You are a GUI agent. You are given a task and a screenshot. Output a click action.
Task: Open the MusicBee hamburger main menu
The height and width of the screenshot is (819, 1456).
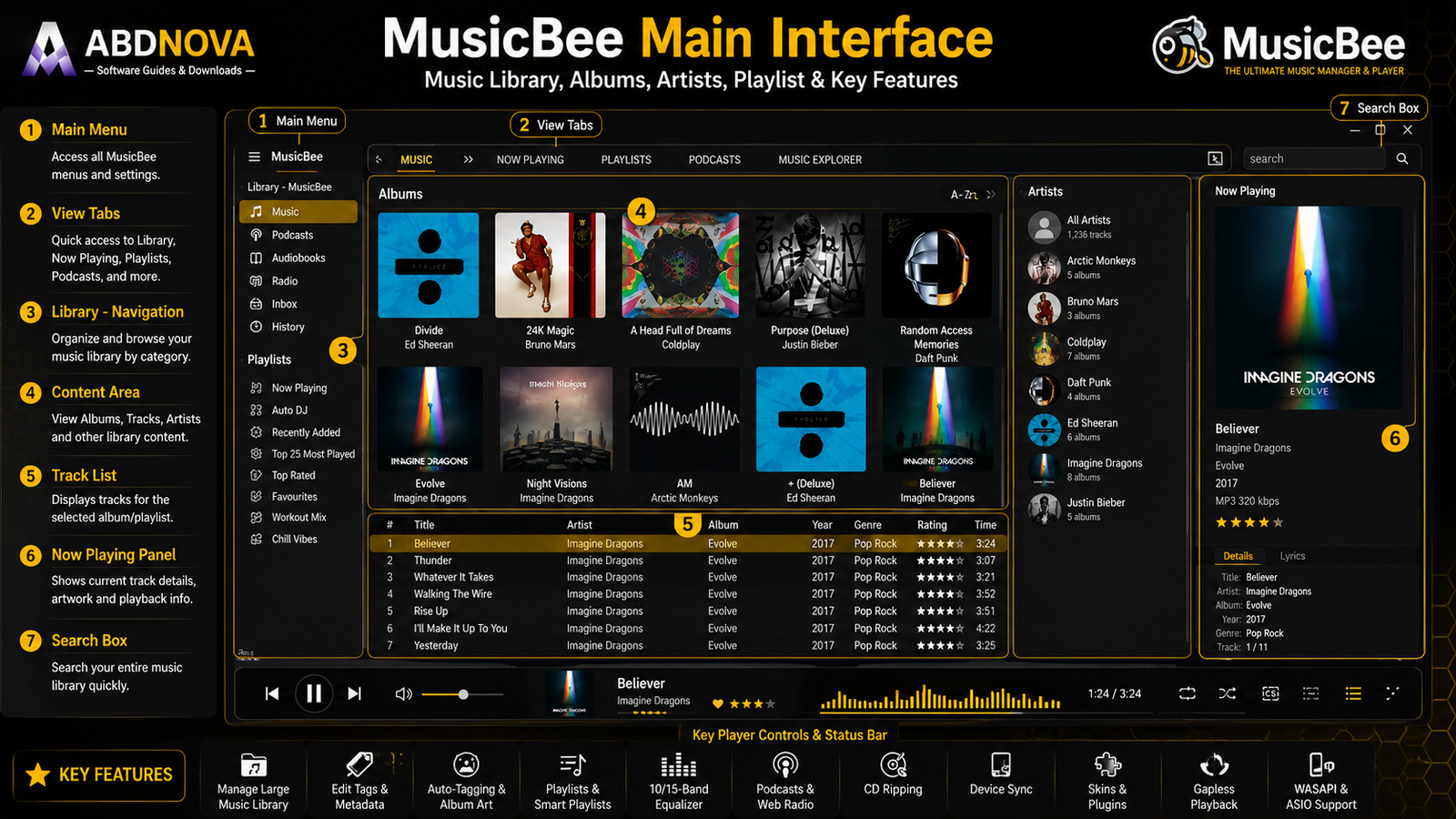(x=255, y=157)
